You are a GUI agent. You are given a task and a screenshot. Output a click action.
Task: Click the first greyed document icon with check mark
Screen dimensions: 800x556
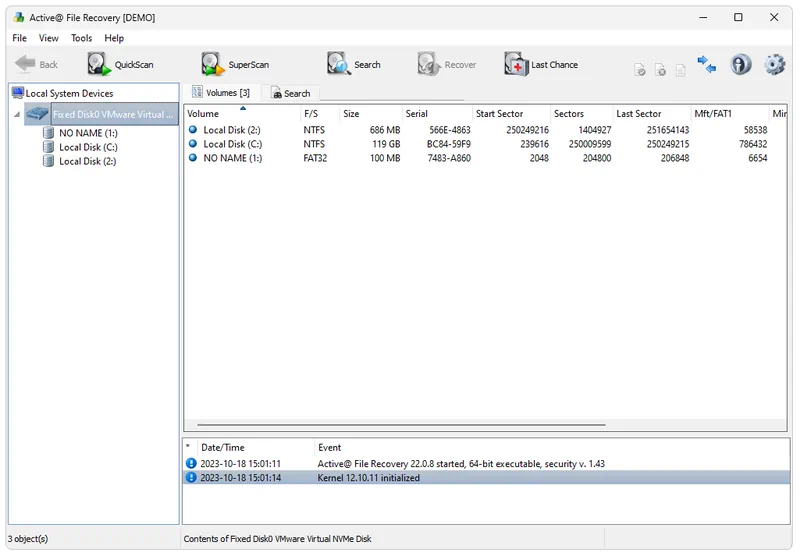click(x=640, y=70)
